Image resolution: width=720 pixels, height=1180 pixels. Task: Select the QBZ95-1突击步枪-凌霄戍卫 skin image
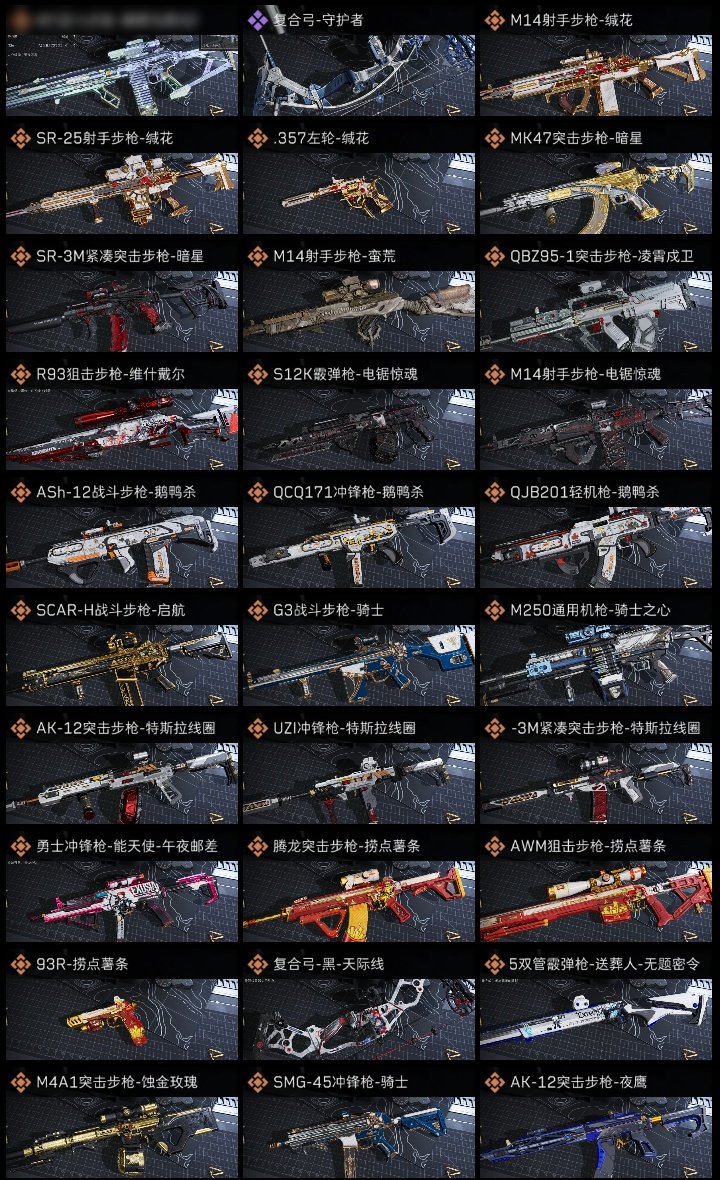tap(596, 312)
